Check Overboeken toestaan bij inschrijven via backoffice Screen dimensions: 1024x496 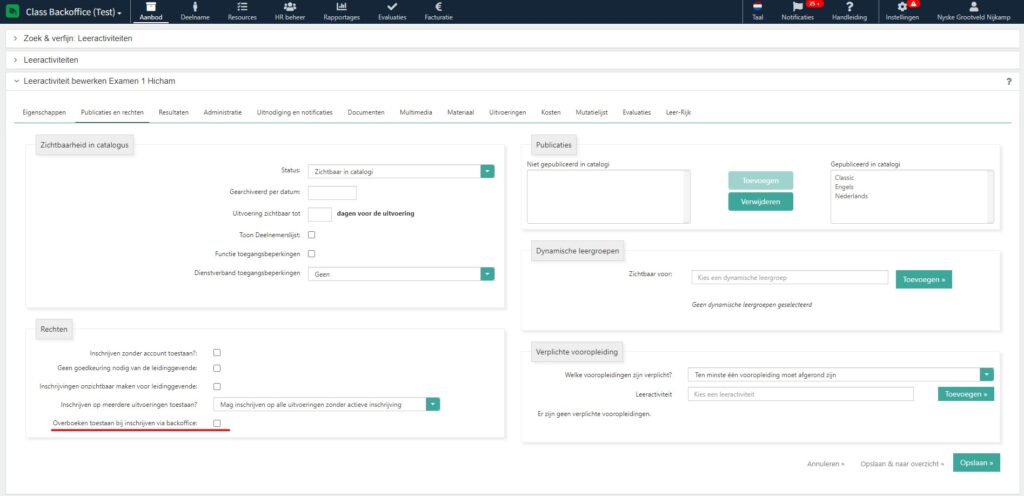click(217, 424)
